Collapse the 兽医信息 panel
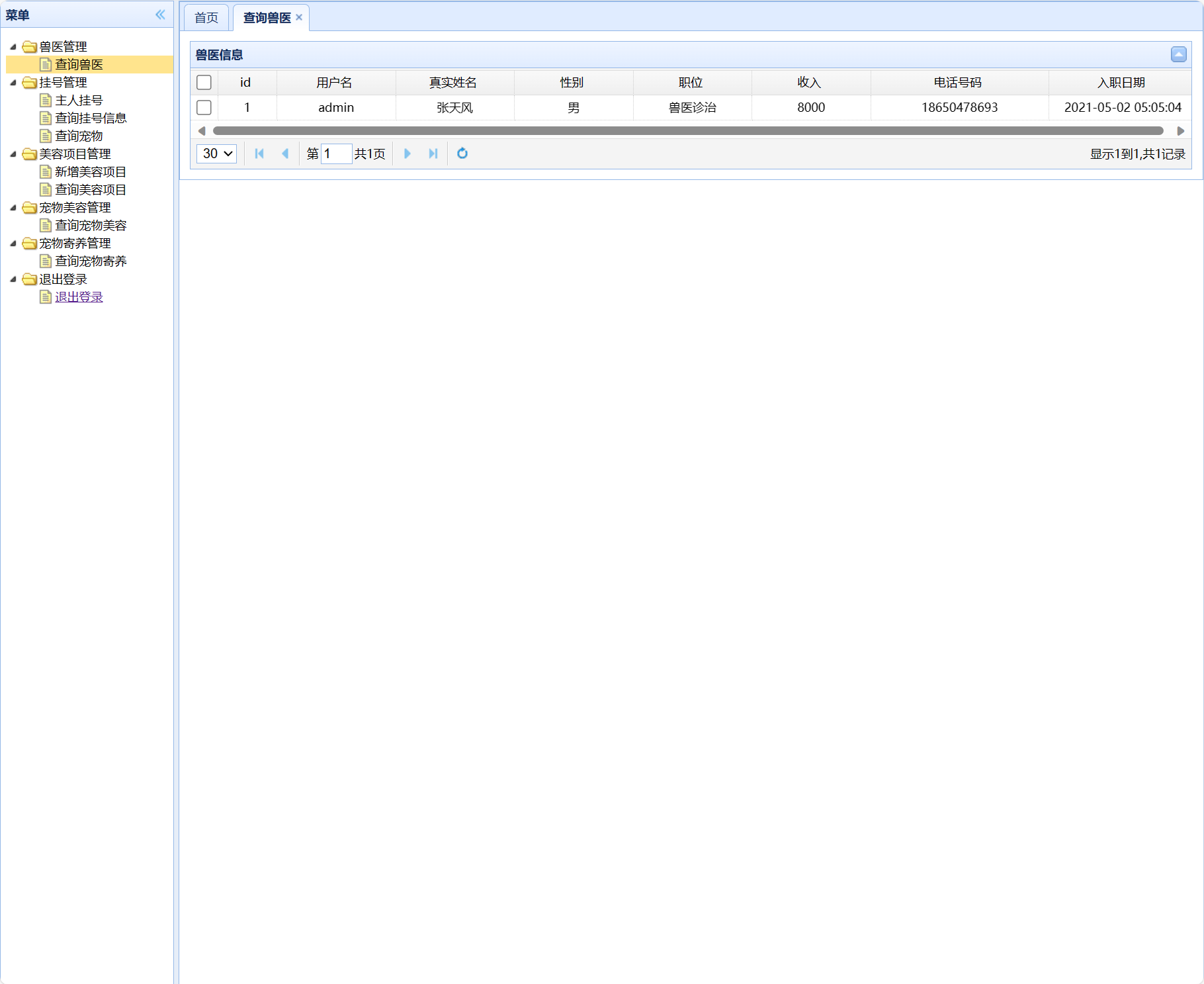This screenshot has height=984, width=1204. tap(1178, 54)
